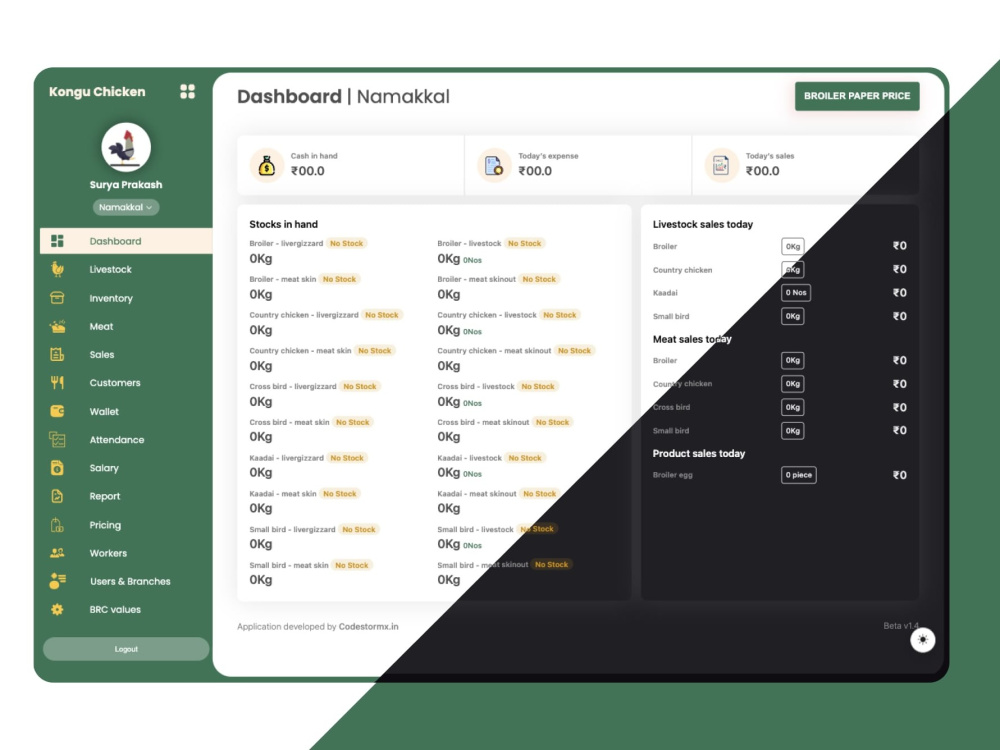Click the Beta v1.4 version label
Viewport: 1000px width, 750px height.
(901, 626)
